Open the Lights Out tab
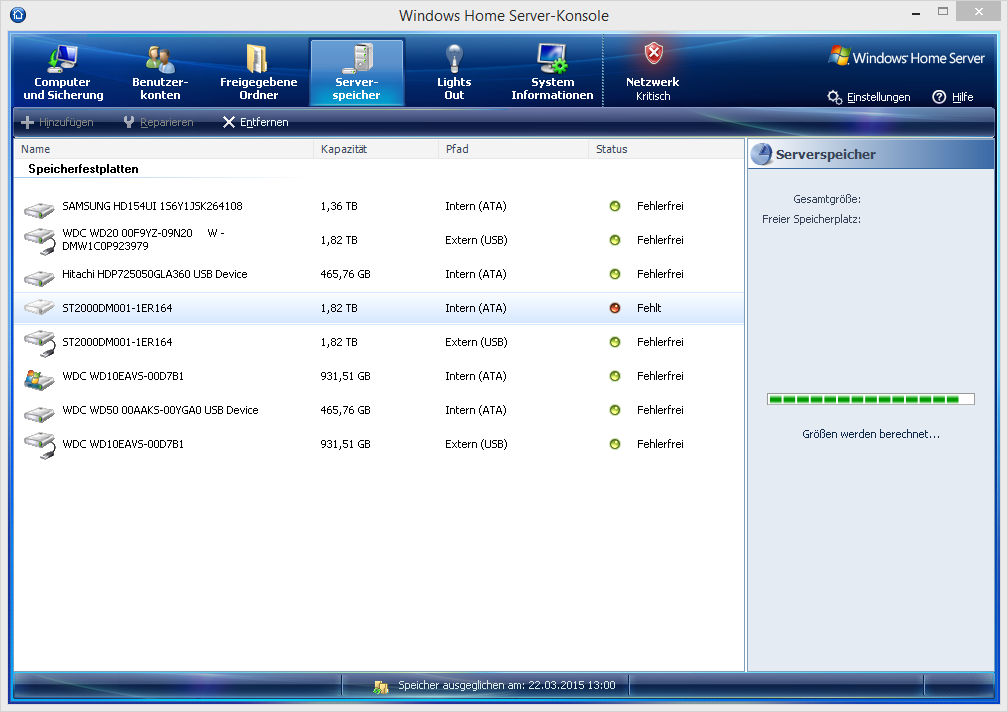1008x712 pixels. point(454,73)
